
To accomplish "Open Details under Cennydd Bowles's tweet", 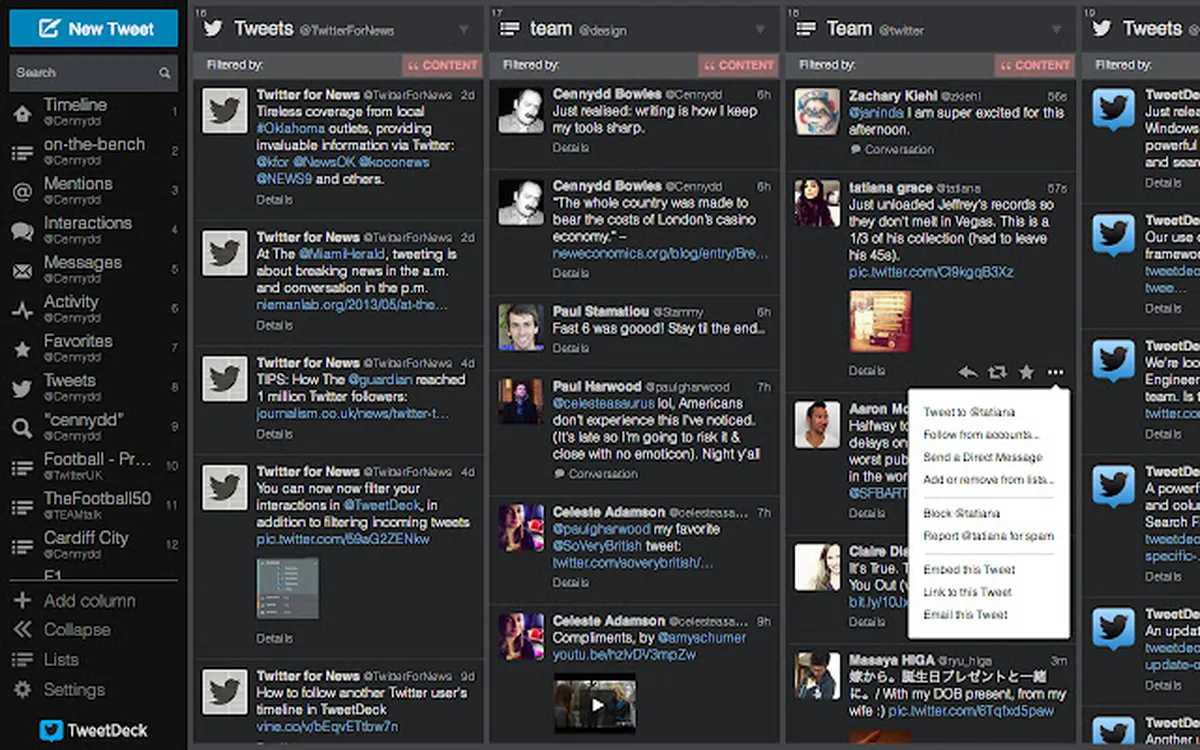I will click(x=571, y=147).
